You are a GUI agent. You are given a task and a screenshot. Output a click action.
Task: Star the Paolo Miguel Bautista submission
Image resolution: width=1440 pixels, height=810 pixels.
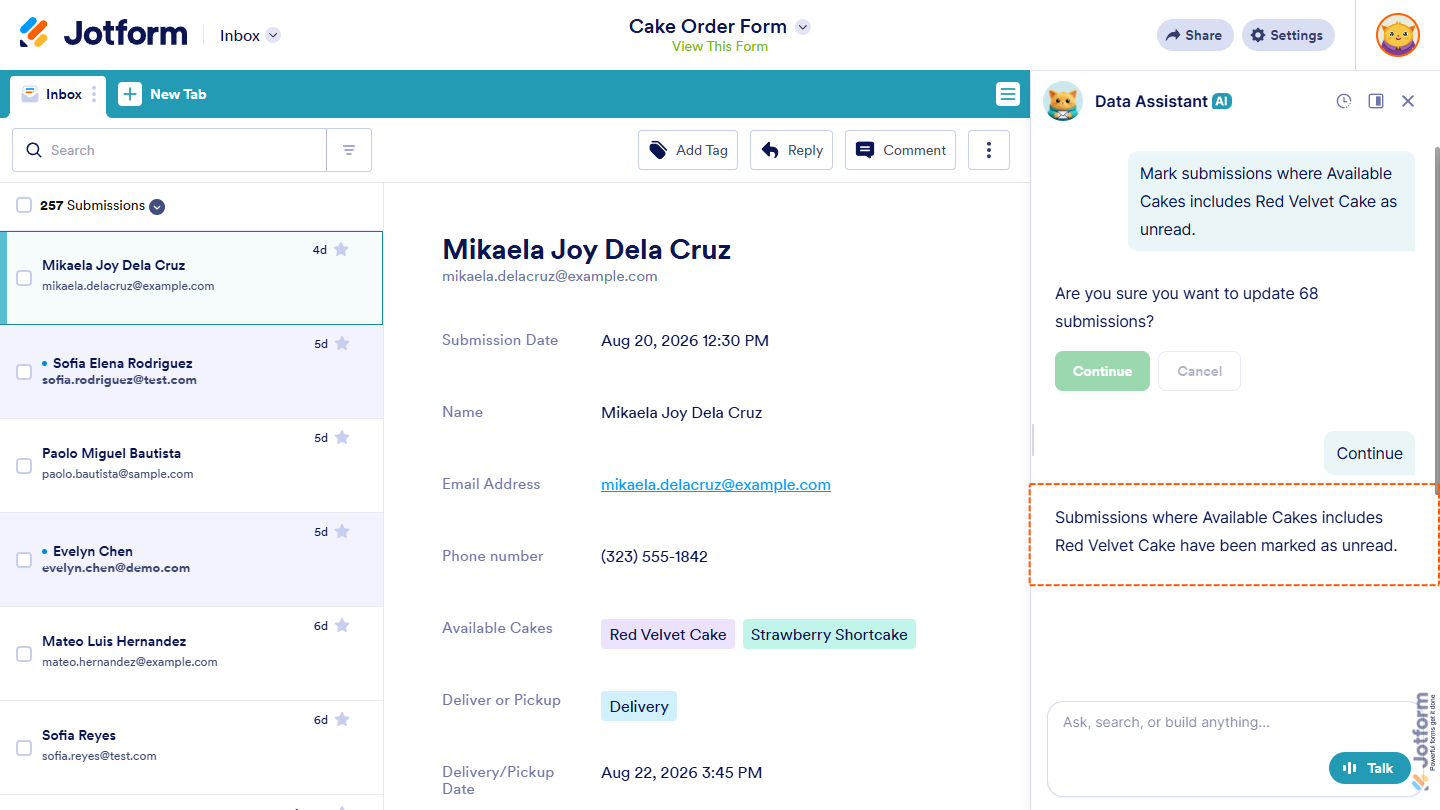[342, 437]
